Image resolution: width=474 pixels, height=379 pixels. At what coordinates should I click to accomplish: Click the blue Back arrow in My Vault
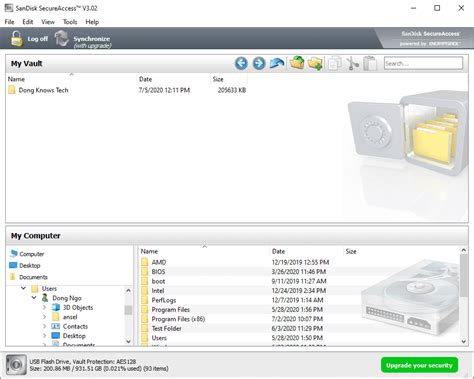[x=241, y=63]
